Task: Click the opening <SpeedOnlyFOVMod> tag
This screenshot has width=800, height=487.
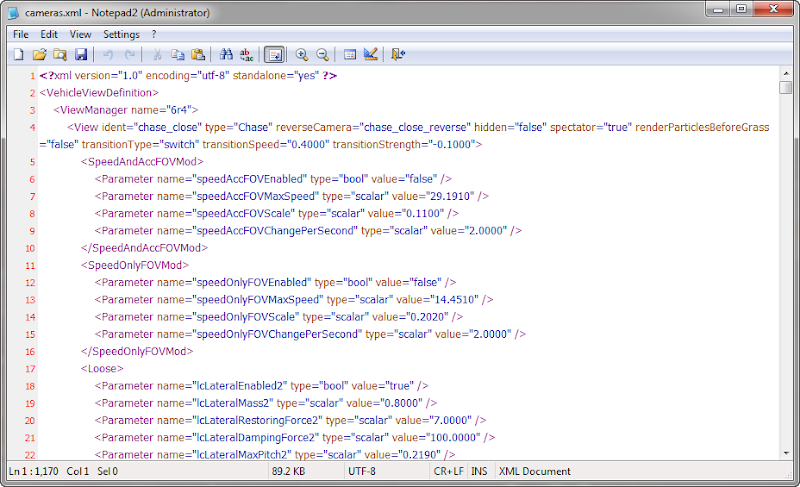Action: pos(135,265)
